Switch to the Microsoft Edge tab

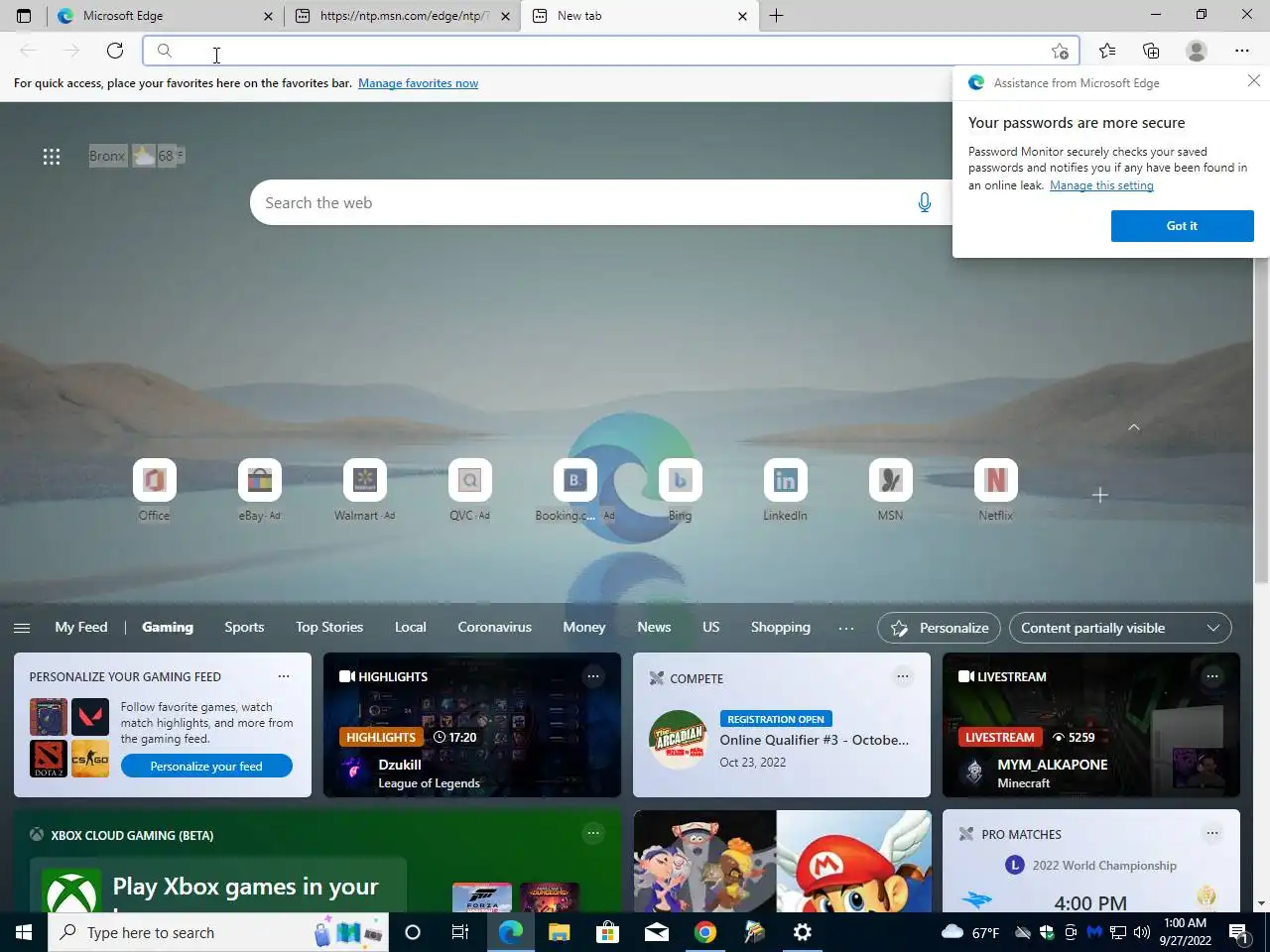coord(165,16)
